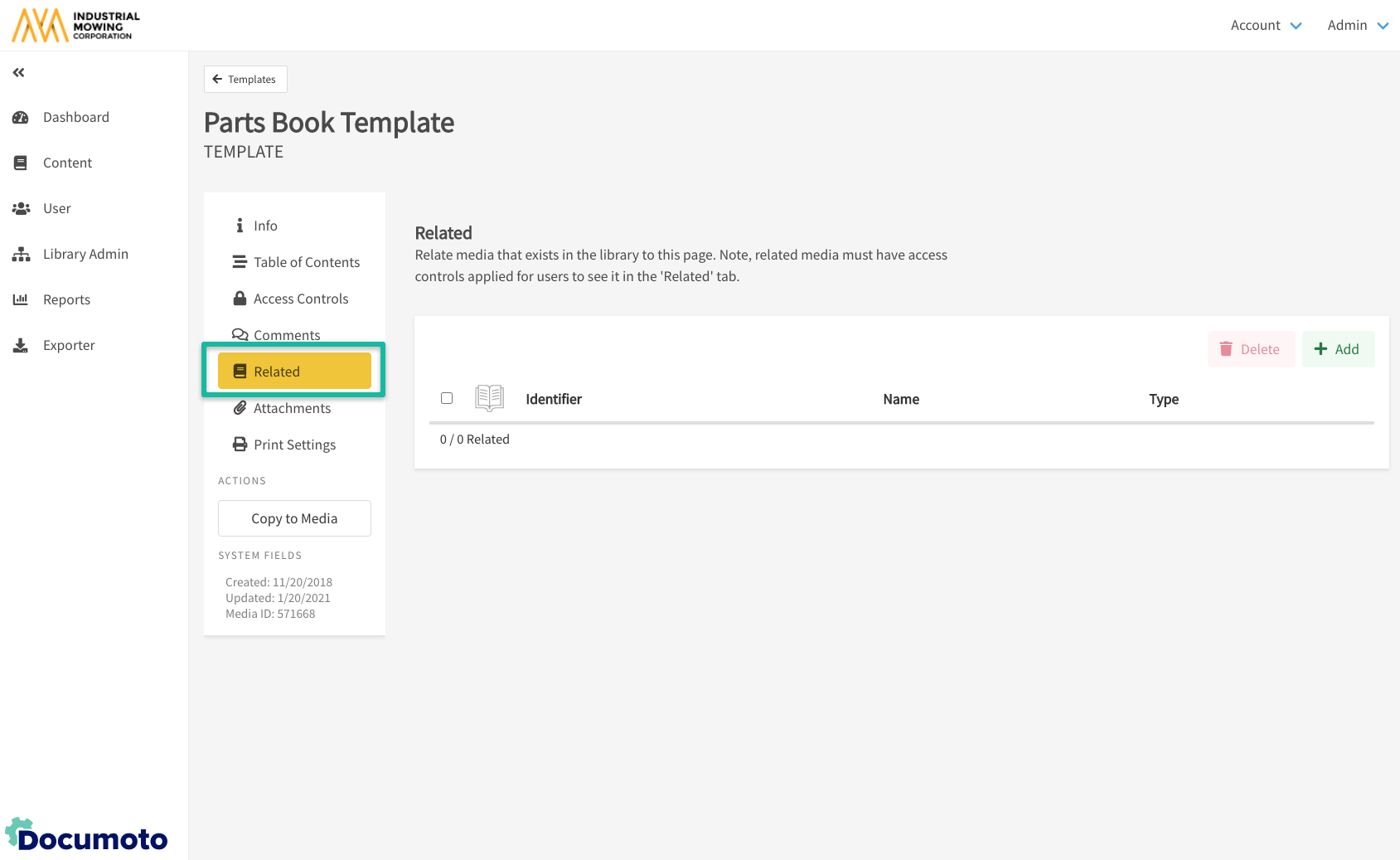Select the Print Settings tab
This screenshot has height=860, width=1400.
click(294, 445)
